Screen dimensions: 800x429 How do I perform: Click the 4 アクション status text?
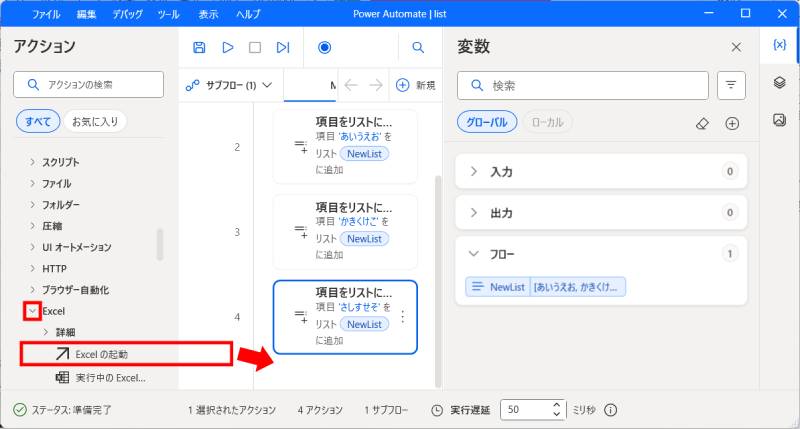click(x=320, y=410)
